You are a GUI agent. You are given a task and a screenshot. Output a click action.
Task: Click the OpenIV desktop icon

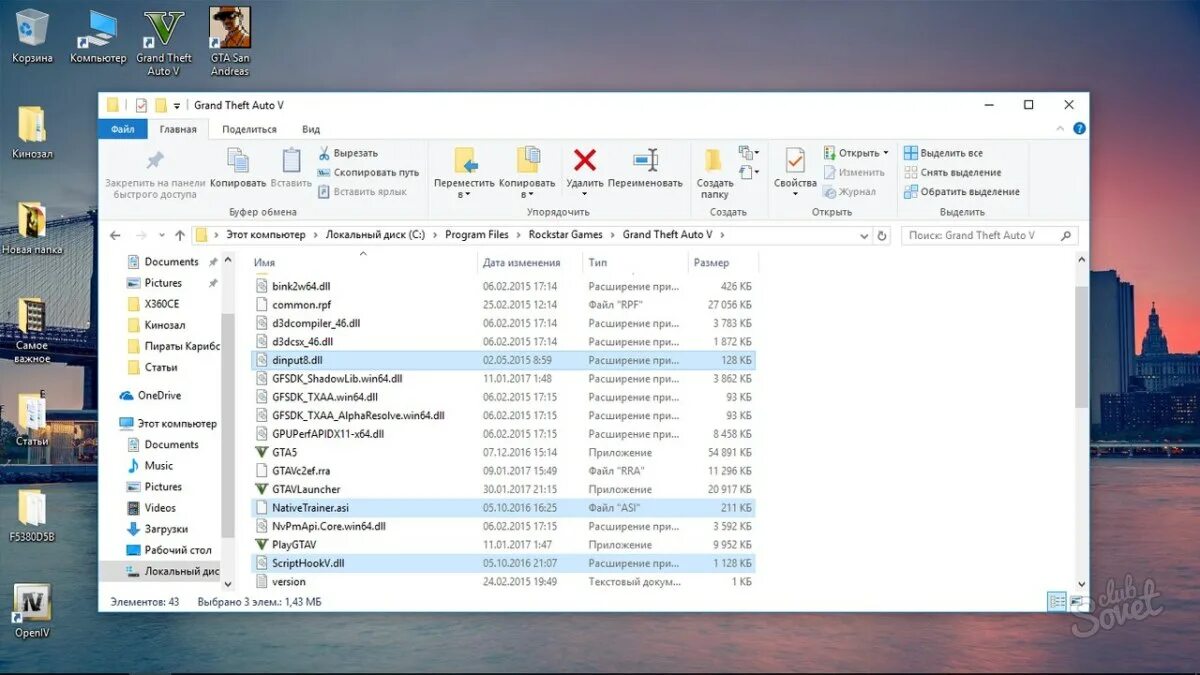point(32,611)
